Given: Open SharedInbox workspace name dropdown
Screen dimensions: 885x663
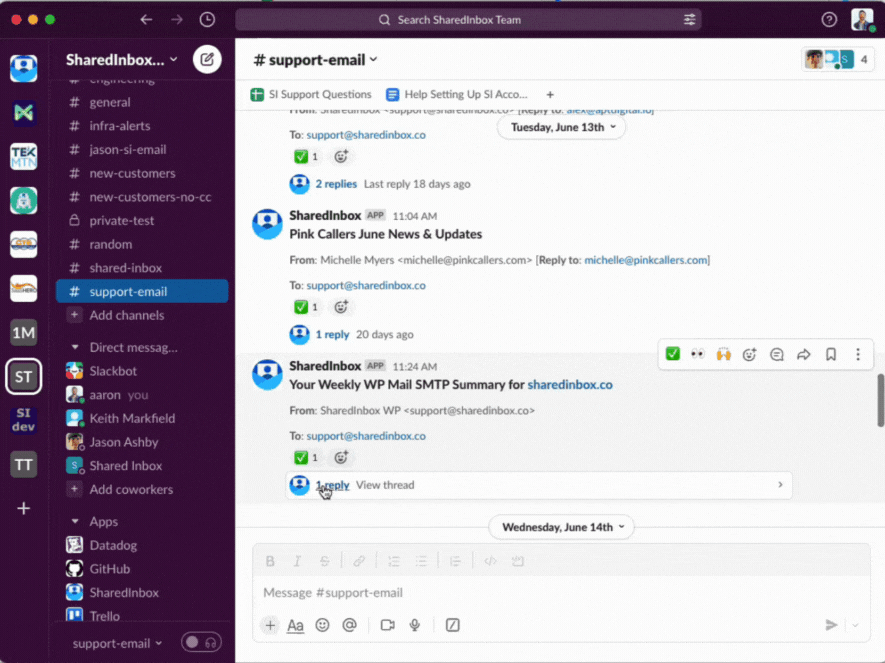Looking at the screenshot, I should pos(121,59).
